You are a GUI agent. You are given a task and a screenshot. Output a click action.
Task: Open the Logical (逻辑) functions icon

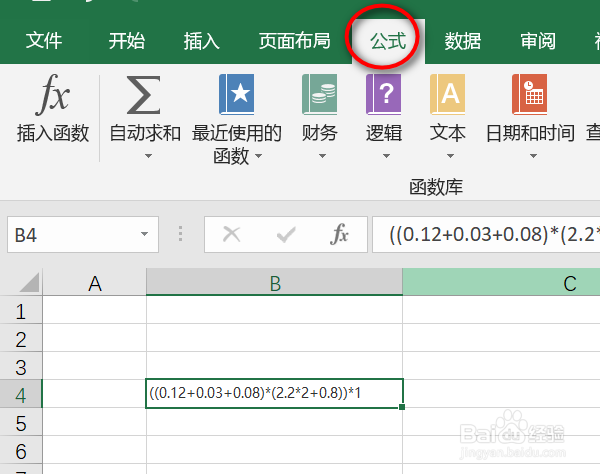383,94
